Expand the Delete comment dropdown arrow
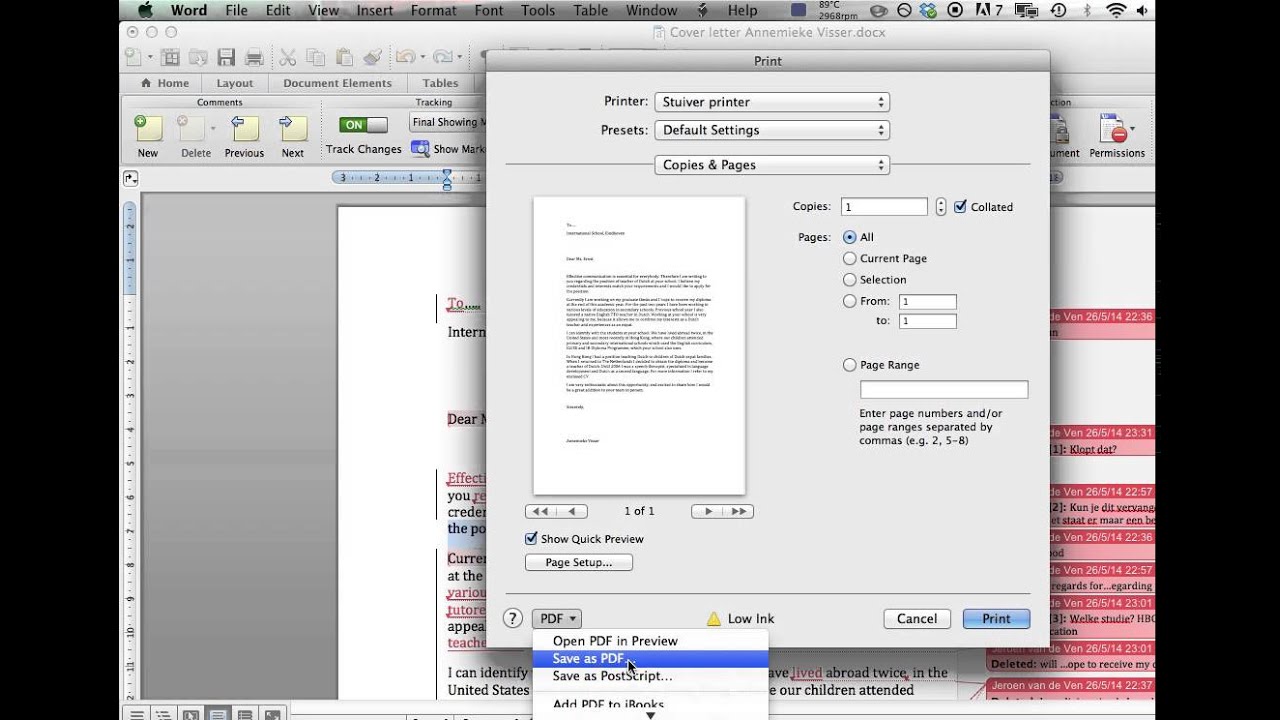 coord(212,129)
